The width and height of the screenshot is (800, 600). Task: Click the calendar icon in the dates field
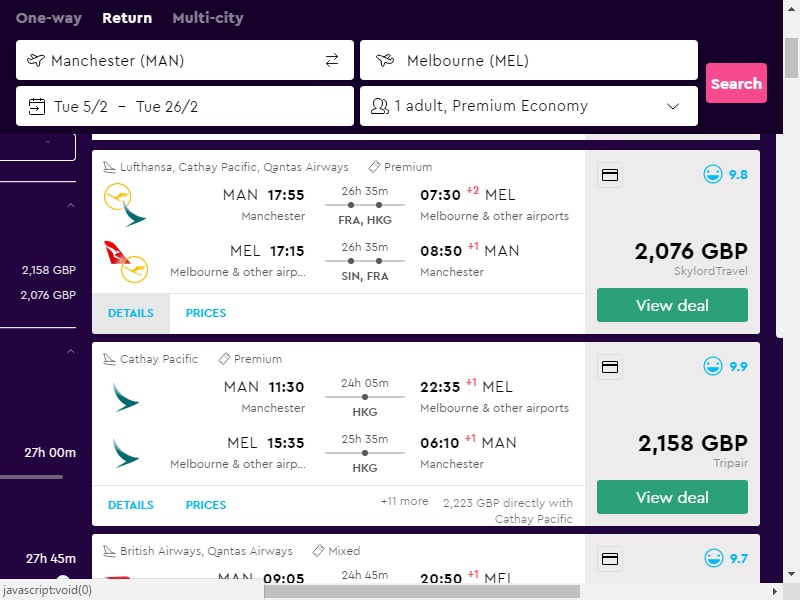pyautogui.click(x=37, y=106)
